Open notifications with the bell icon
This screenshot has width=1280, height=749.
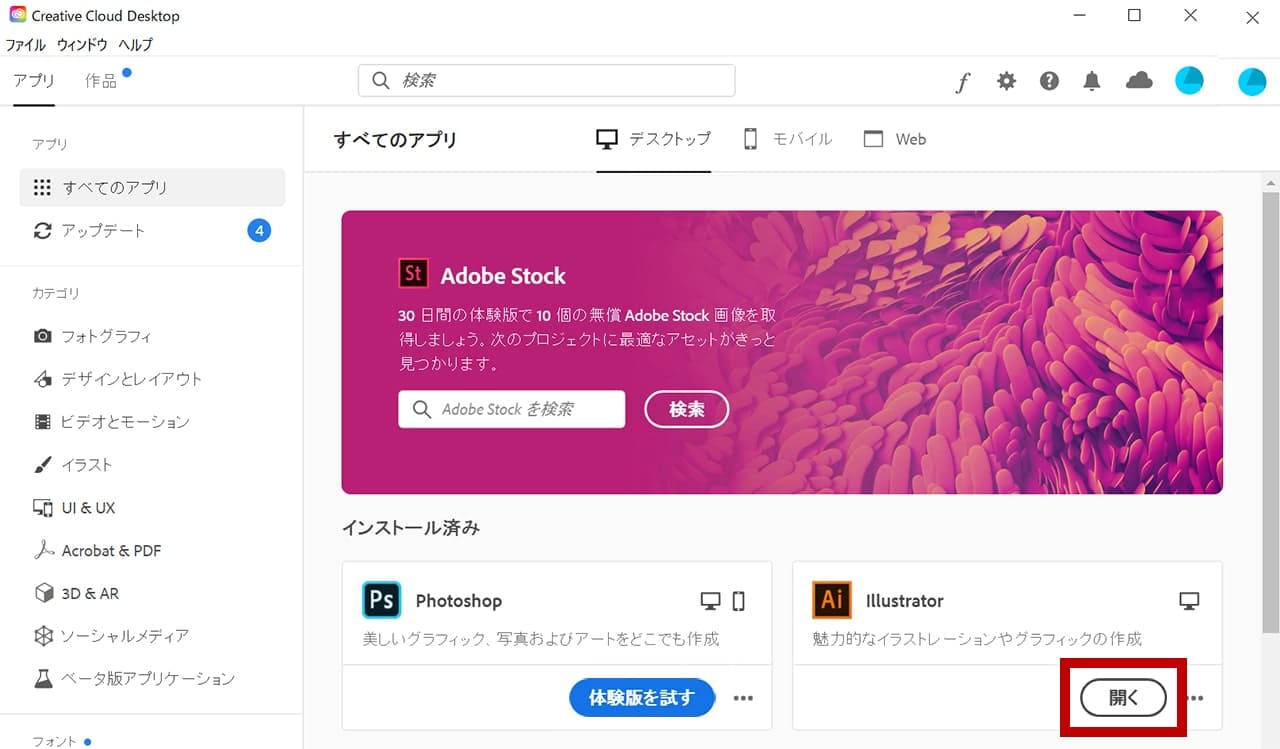(1092, 81)
